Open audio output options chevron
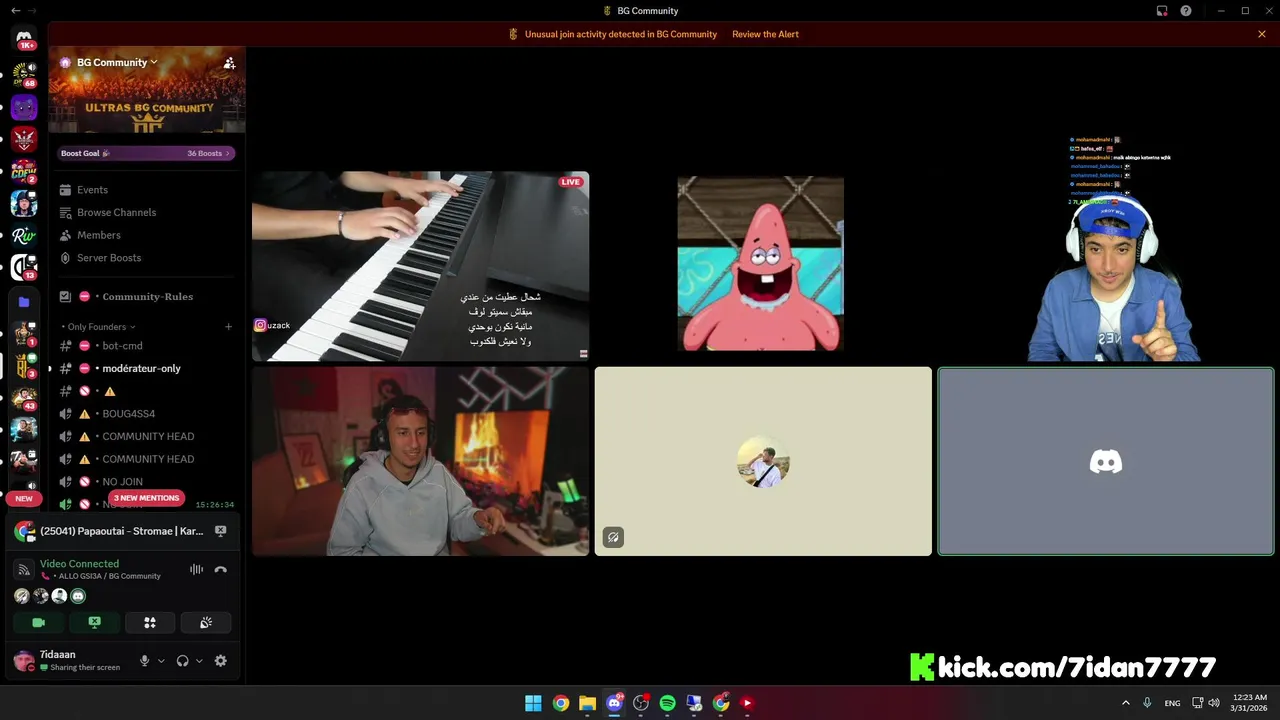The image size is (1280, 720). point(199,661)
